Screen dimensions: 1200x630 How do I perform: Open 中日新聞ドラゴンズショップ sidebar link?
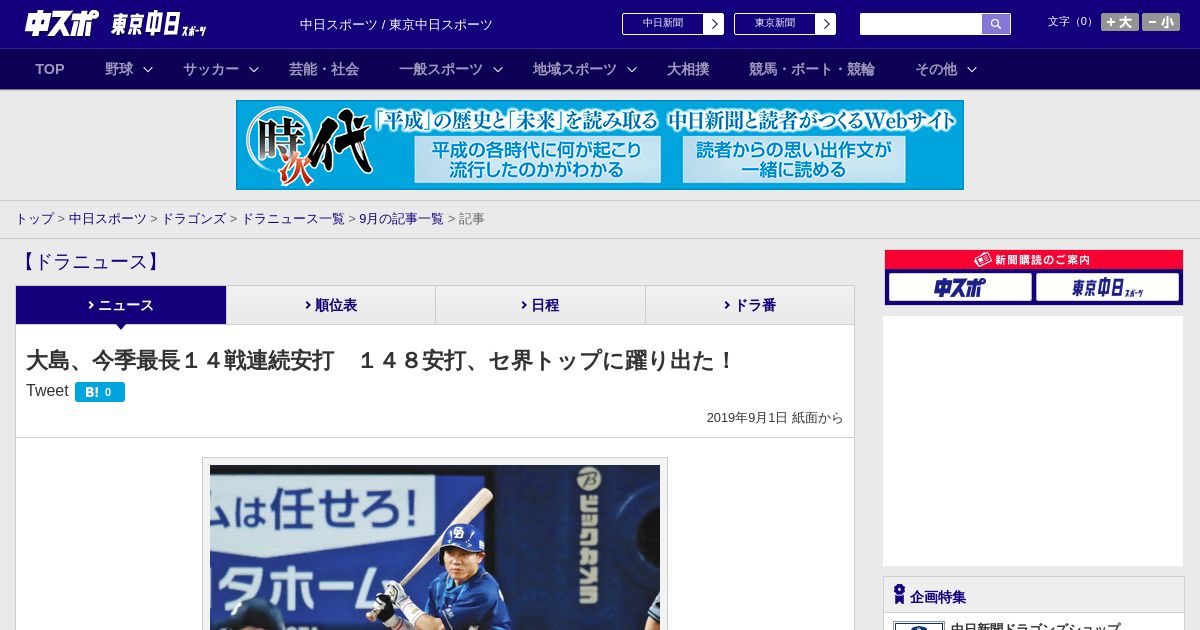click(1035, 626)
